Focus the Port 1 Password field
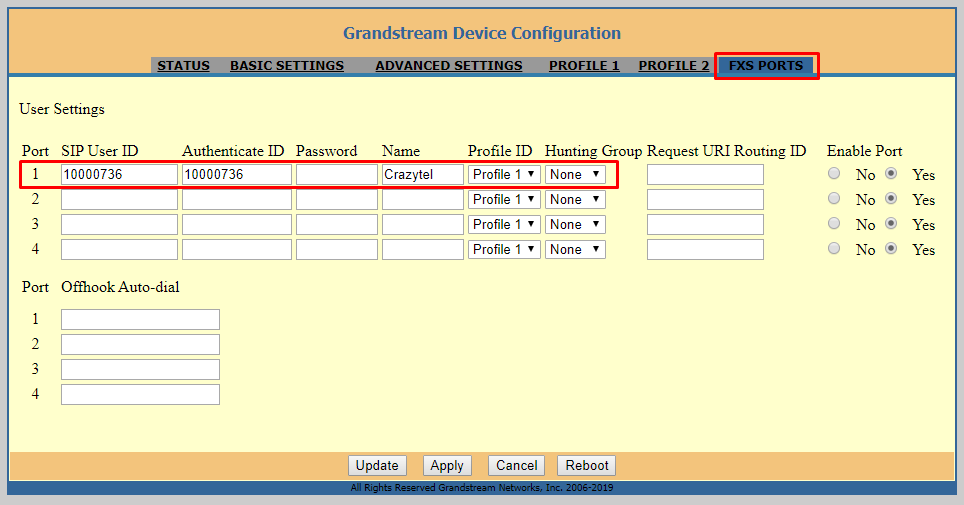This screenshot has height=505, width=964. [336, 174]
